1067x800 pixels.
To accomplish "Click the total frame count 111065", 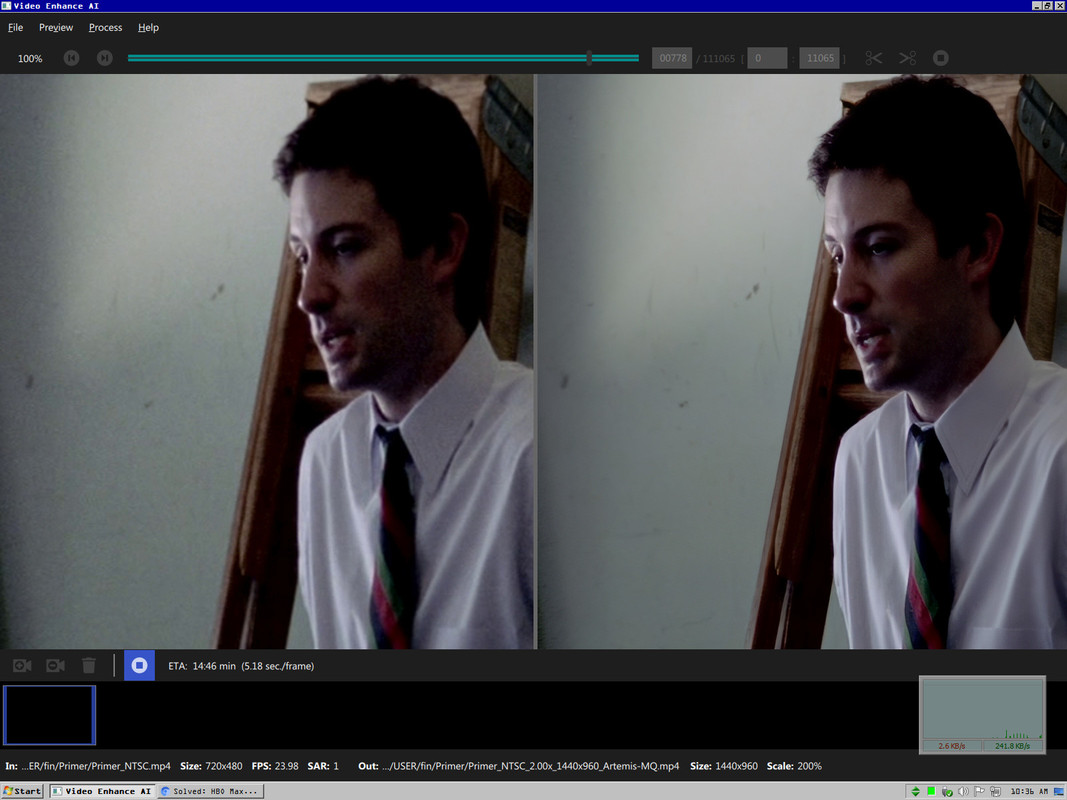I will coord(719,59).
